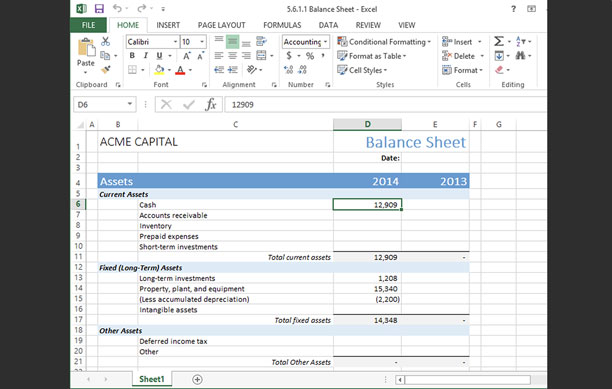Click the Clear eraser icon
The height and width of the screenshot is (389, 612).
coord(499,70)
